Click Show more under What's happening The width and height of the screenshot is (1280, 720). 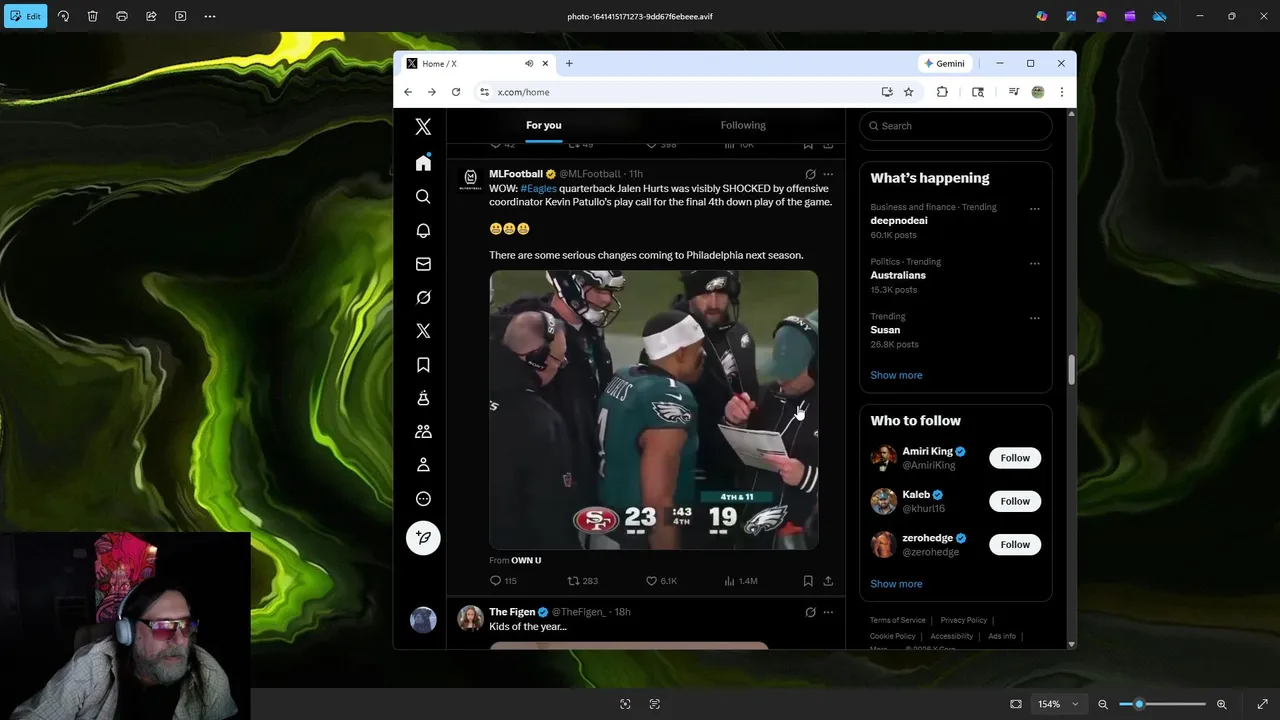[x=896, y=375]
